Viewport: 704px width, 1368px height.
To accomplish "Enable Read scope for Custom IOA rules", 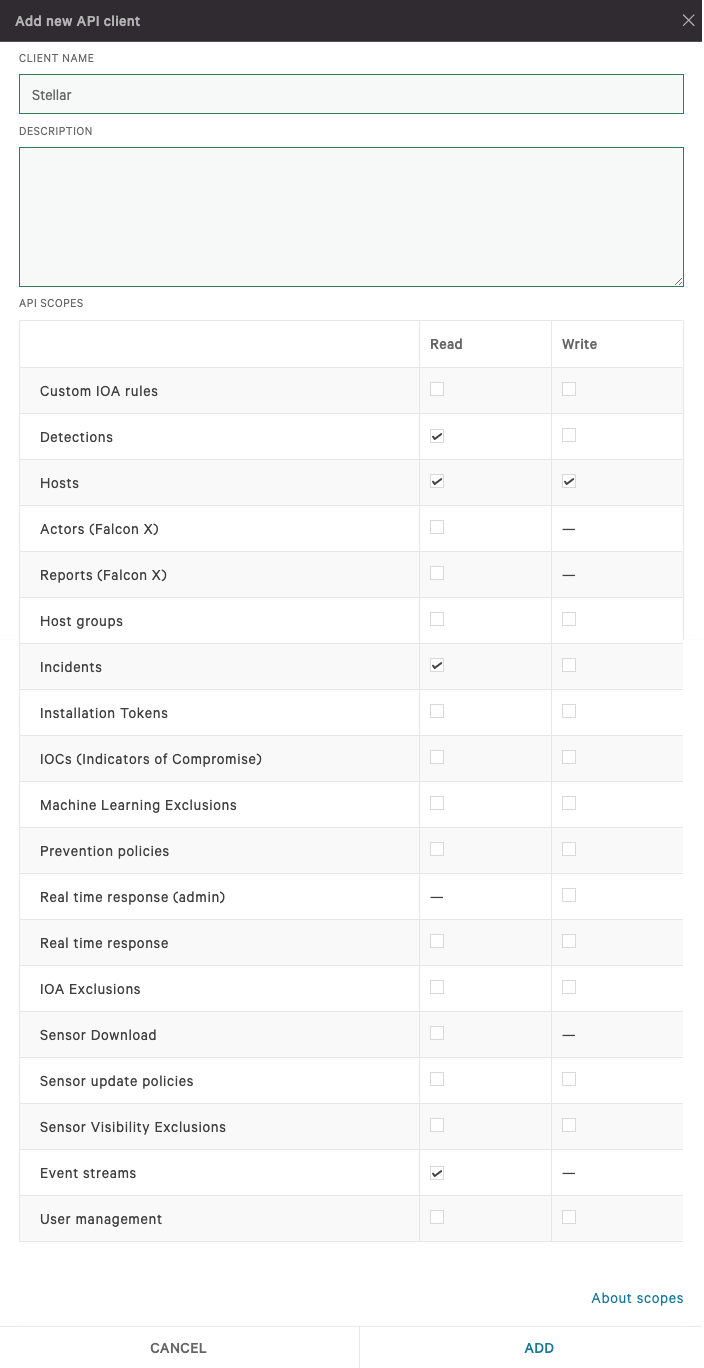I will 437,389.
